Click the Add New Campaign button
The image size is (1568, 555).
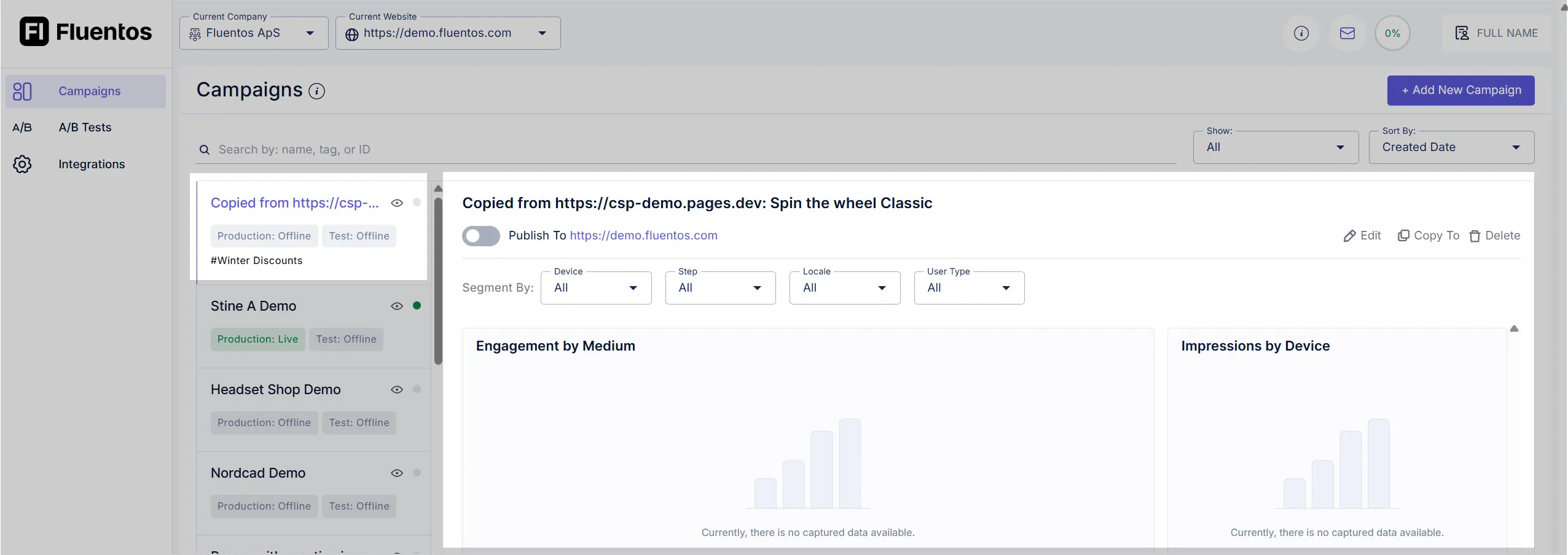pos(1460,90)
